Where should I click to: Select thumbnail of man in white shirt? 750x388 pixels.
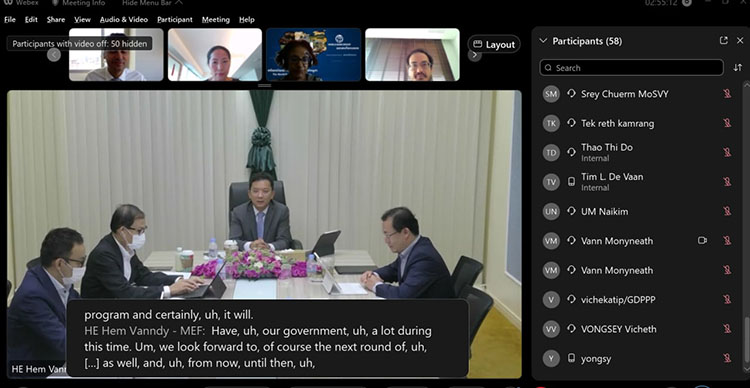[x=116, y=55]
